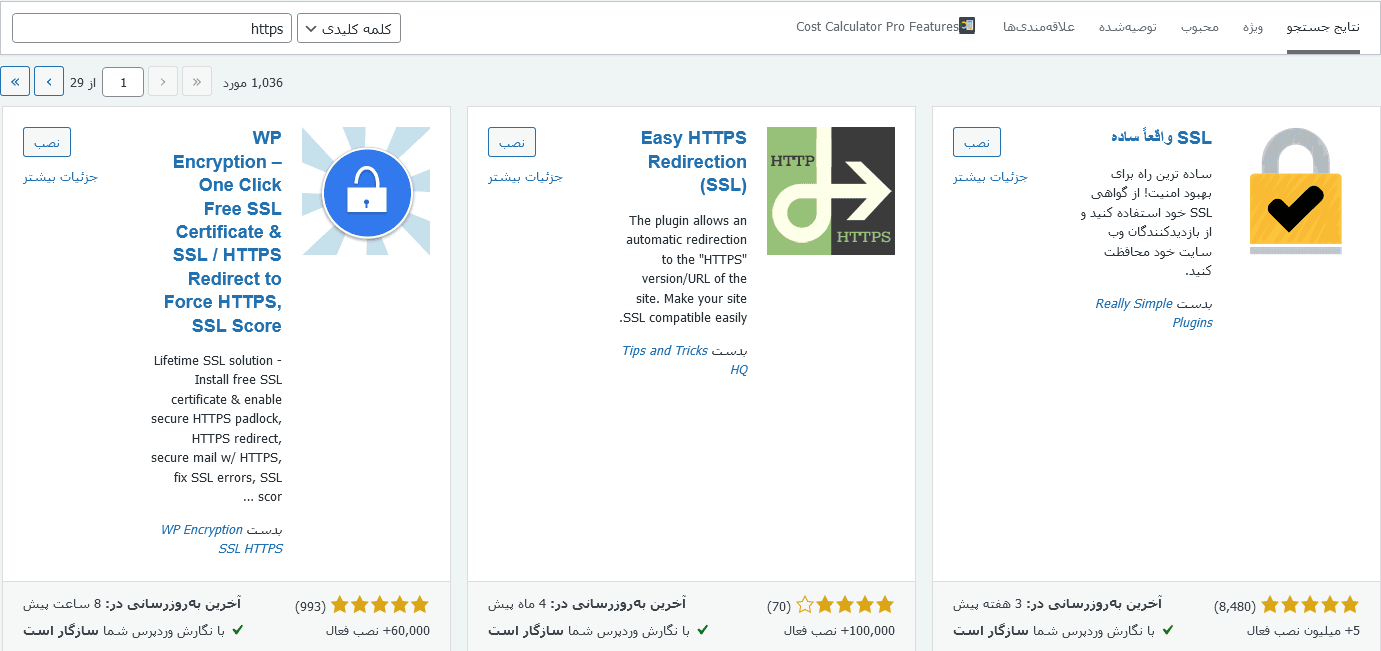Open the WP Encryption plugin title link

tap(223, 232)
